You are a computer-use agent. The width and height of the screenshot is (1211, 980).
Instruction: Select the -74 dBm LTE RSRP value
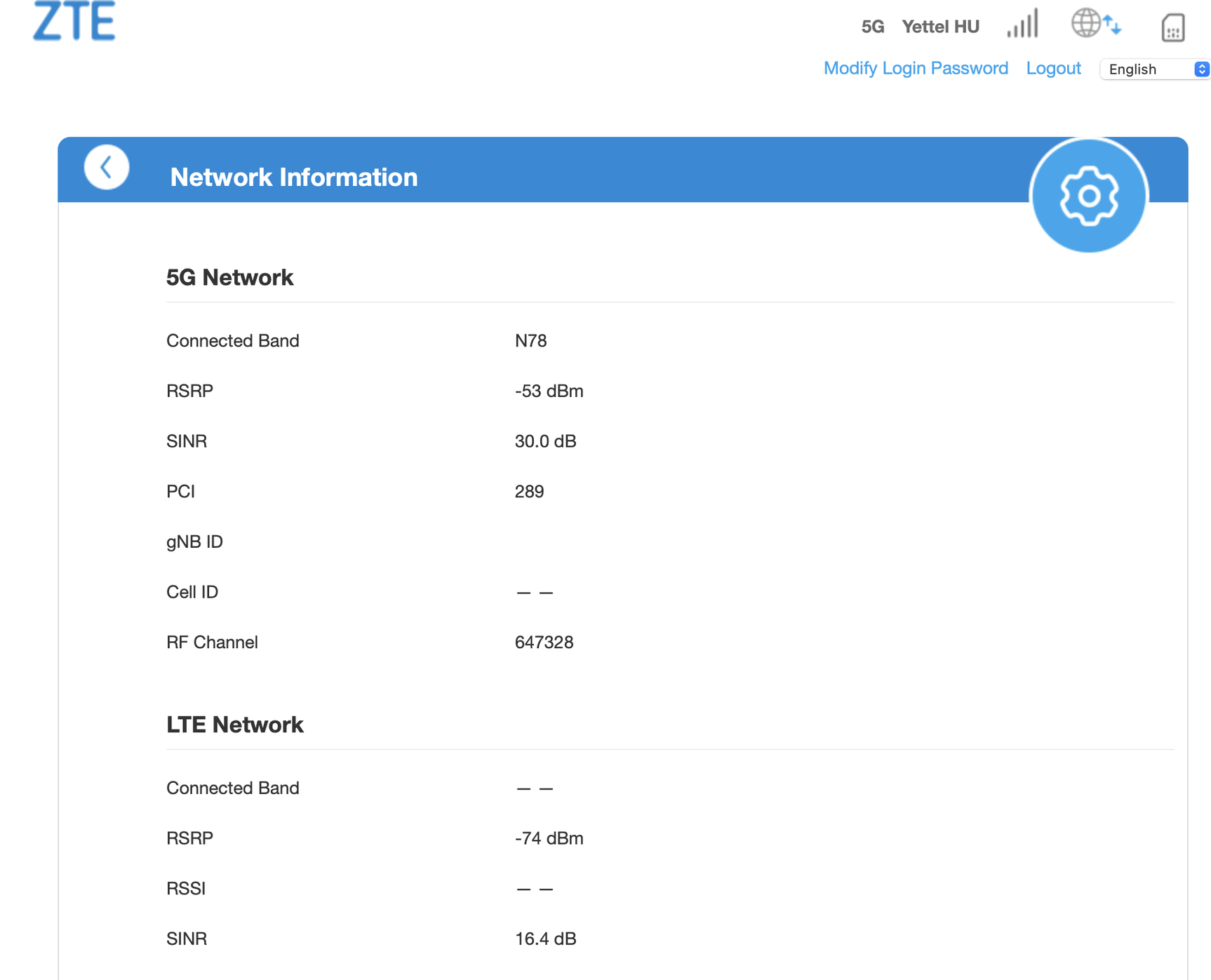pos(549,838)
